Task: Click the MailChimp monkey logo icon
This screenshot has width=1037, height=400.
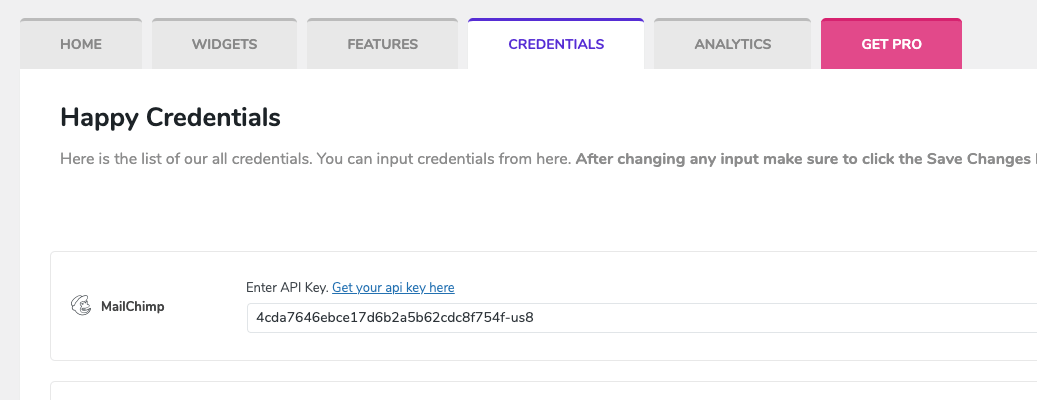Action: tap(81, 305)
